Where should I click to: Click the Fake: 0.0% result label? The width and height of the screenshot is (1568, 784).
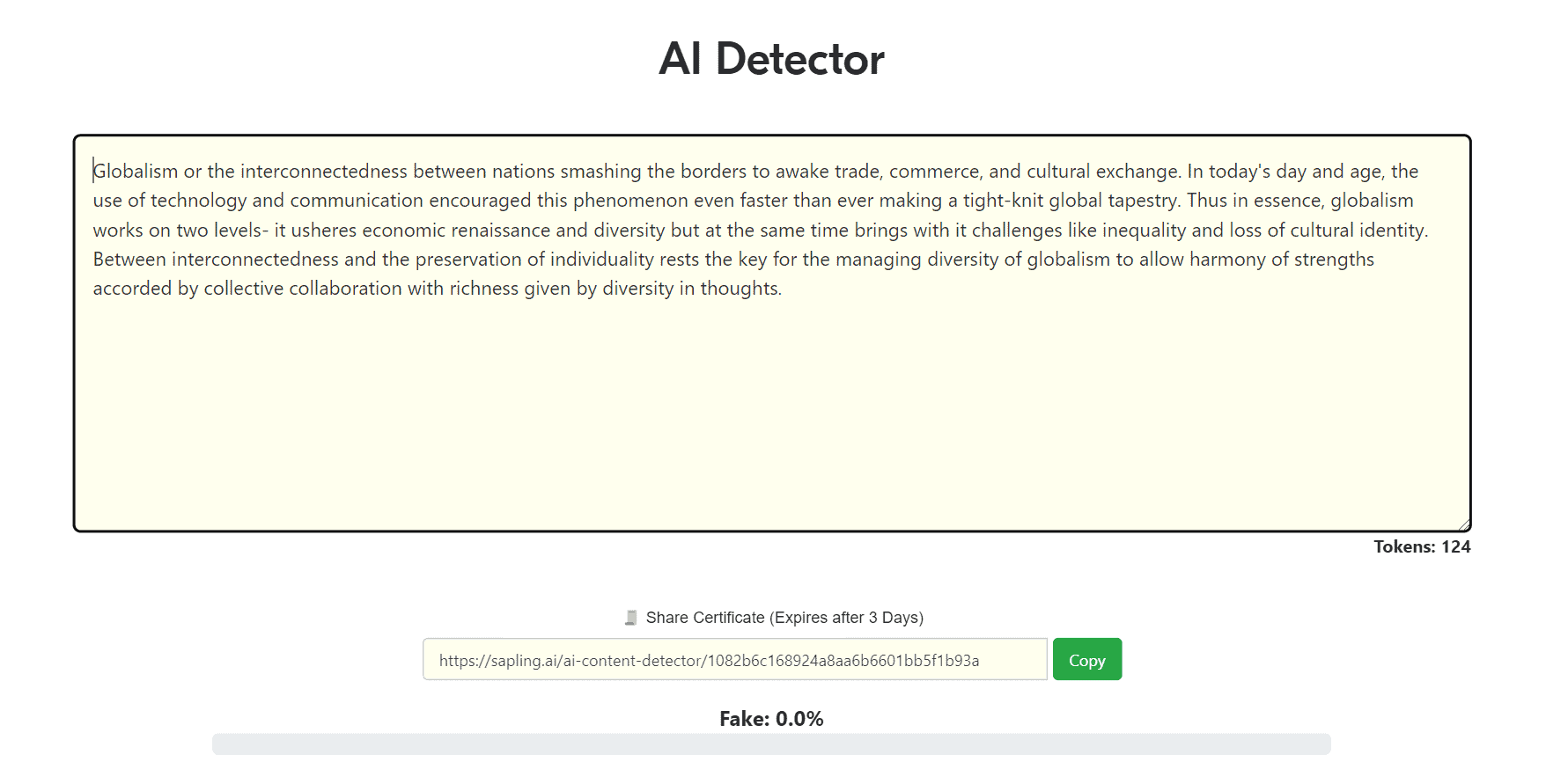pyautogui.click(x=771, y=719)
